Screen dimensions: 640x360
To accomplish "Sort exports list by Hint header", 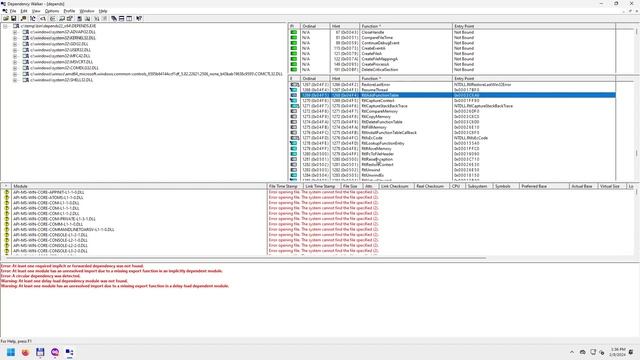I will [x=344, y=78].
